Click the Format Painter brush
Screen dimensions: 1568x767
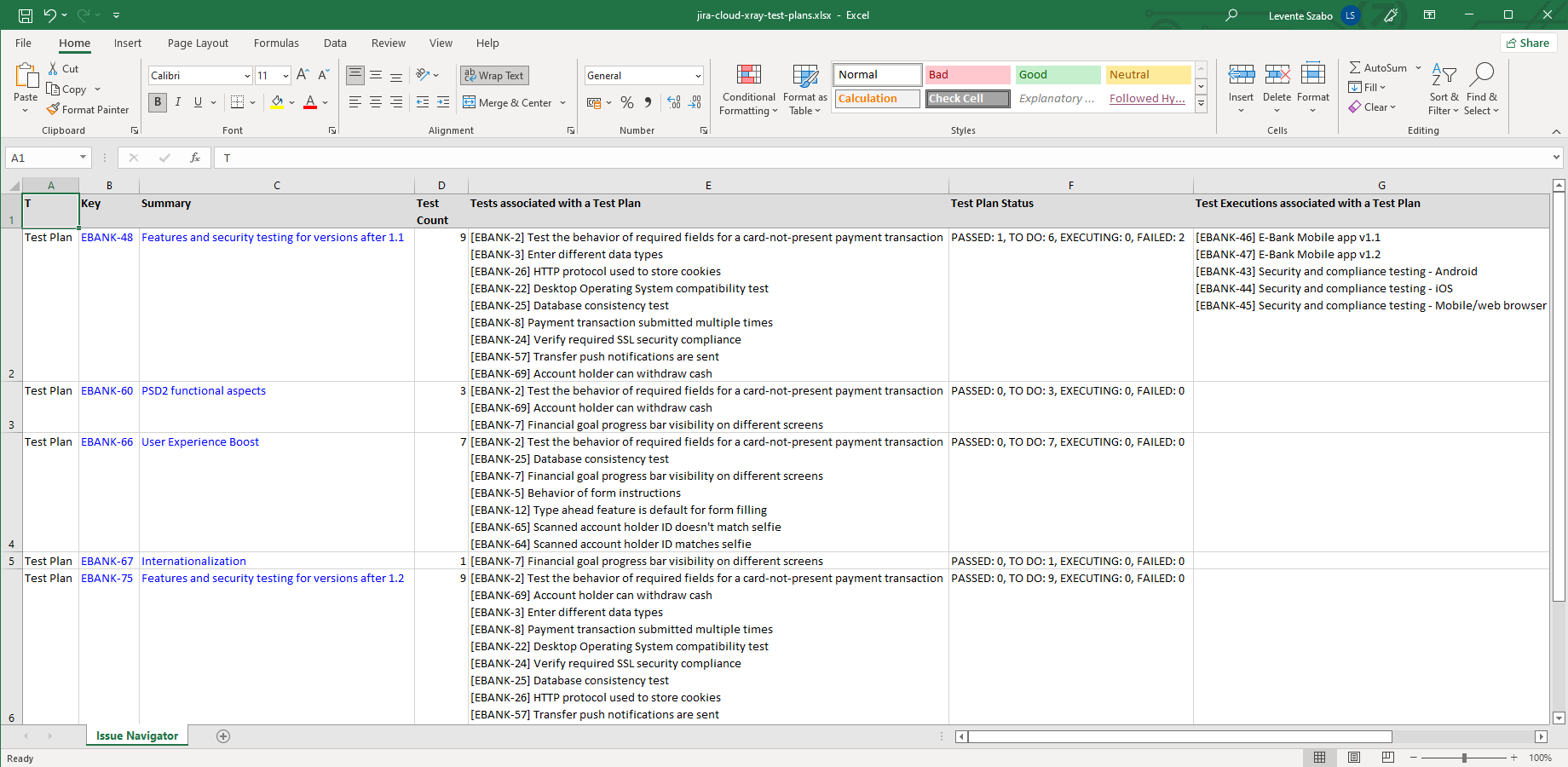tap(53, 109)
